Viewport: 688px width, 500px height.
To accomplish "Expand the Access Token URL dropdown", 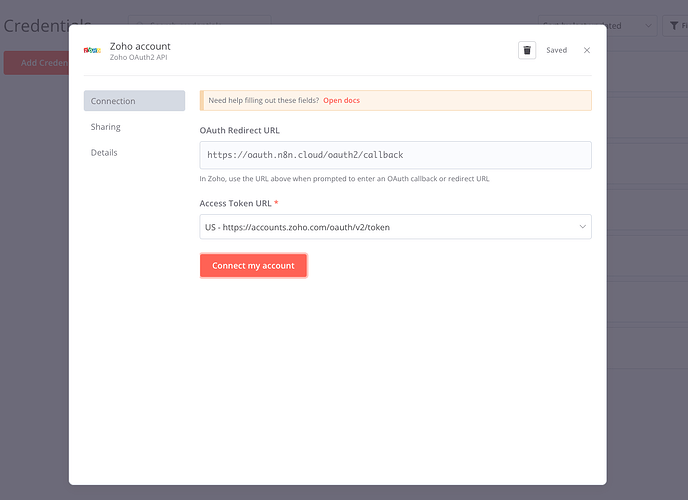I will pos(395,227).
